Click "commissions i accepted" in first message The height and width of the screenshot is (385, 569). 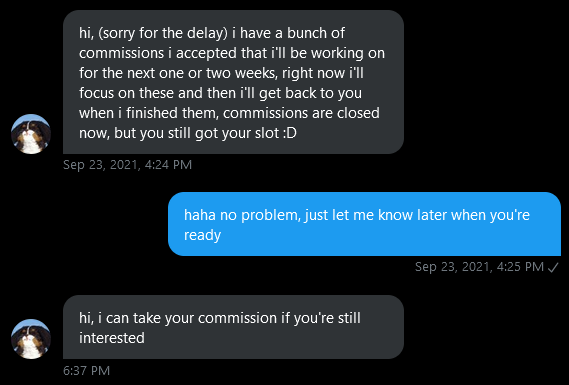[156, 53]
